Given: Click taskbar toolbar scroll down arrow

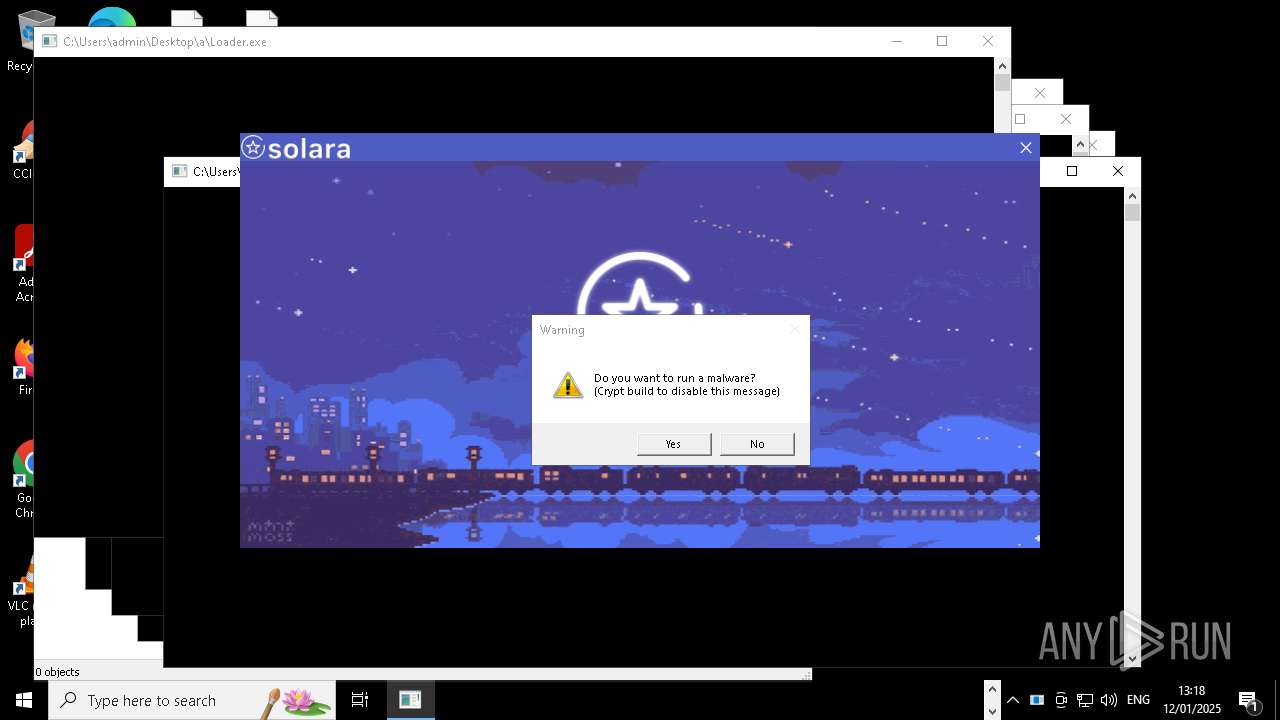Looking at the screenshot, I should 992,711.
